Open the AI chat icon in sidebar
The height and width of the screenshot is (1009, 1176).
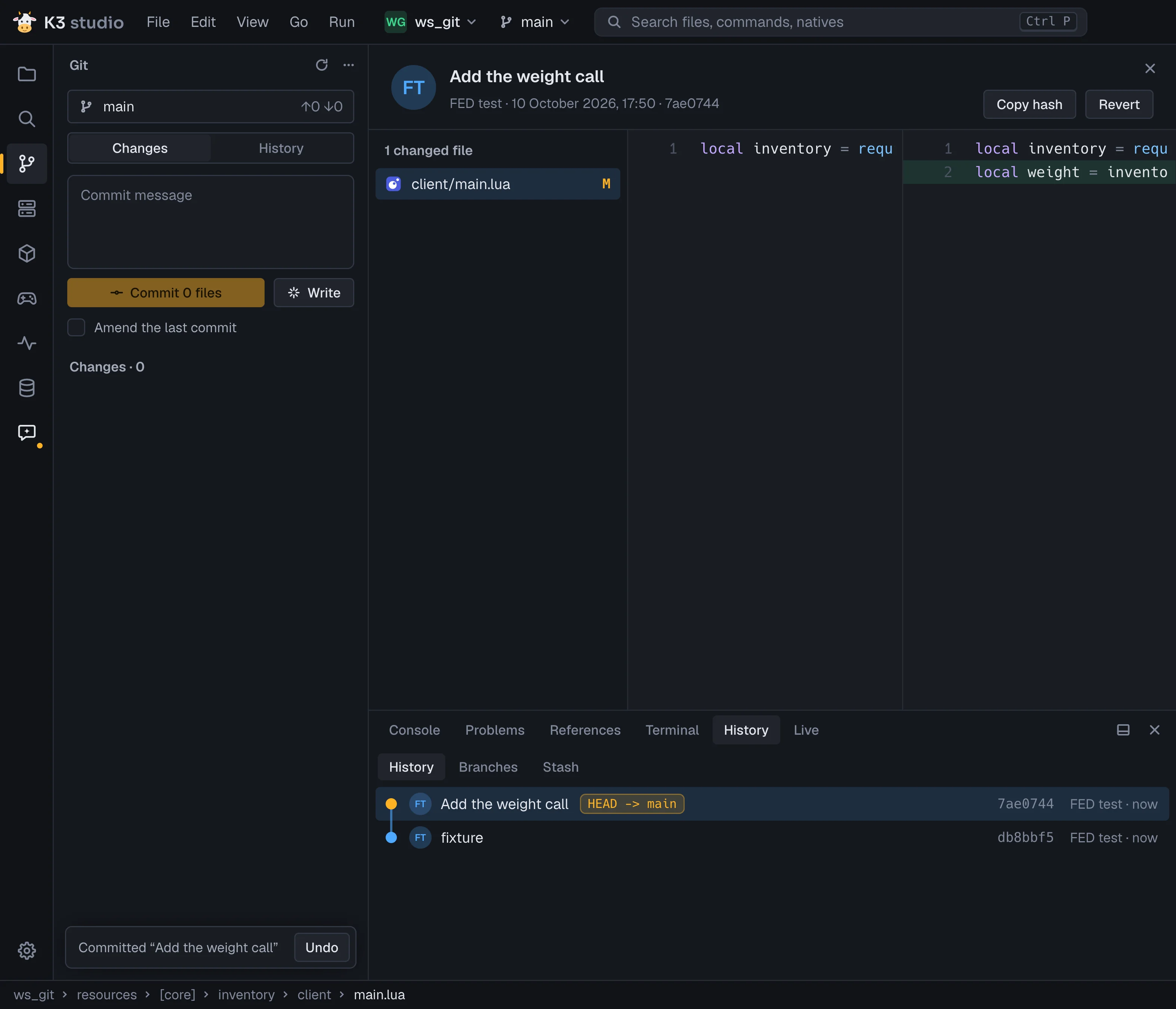[27, 432]
